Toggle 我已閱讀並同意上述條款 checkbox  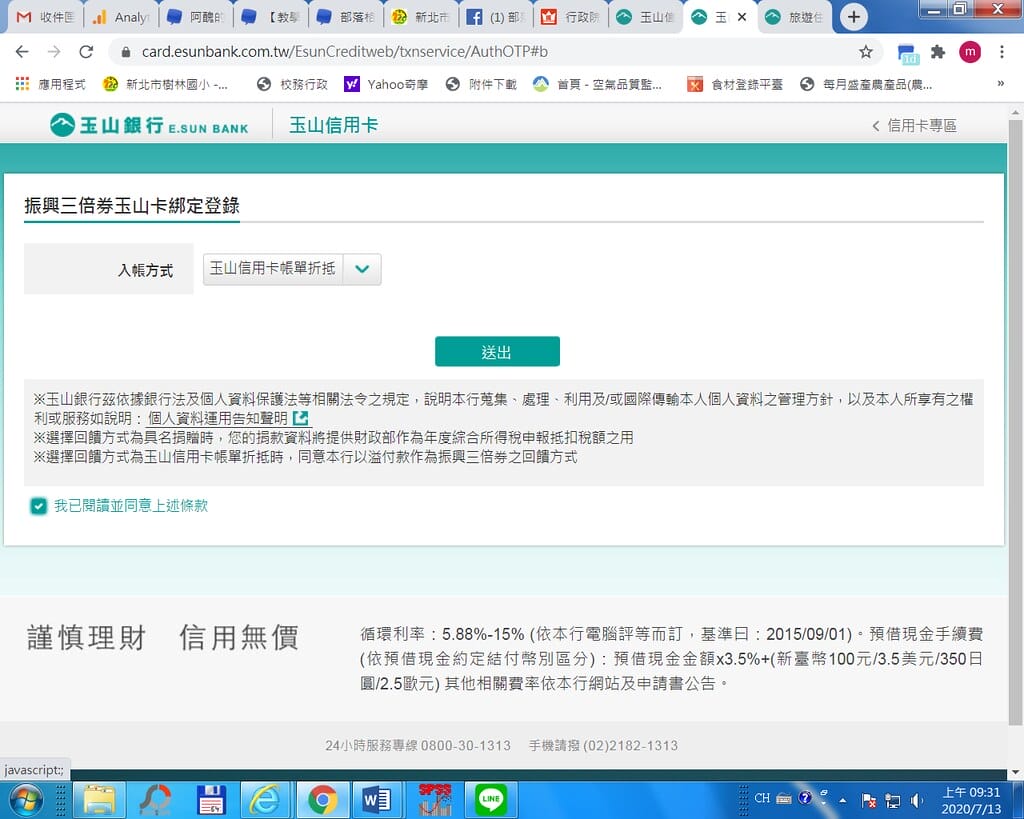39,506
